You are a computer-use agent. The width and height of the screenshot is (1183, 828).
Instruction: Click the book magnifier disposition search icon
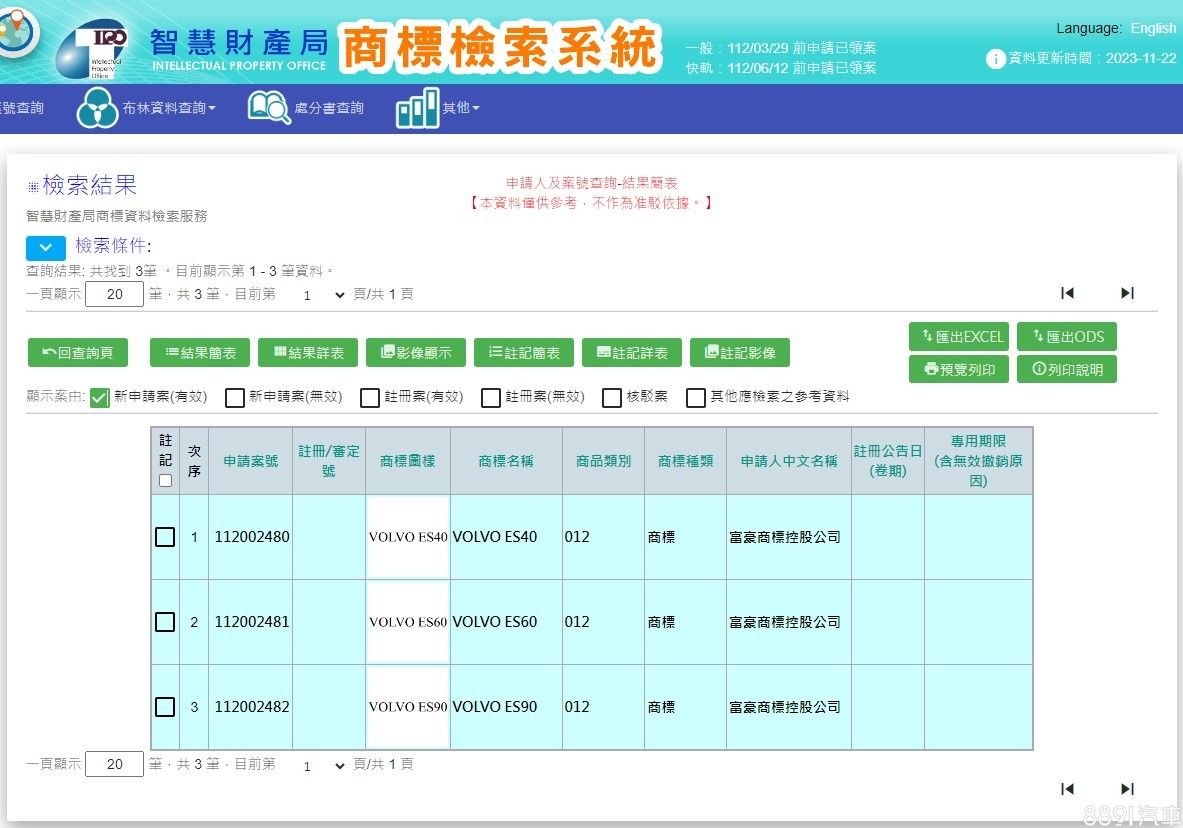[269, 107]
